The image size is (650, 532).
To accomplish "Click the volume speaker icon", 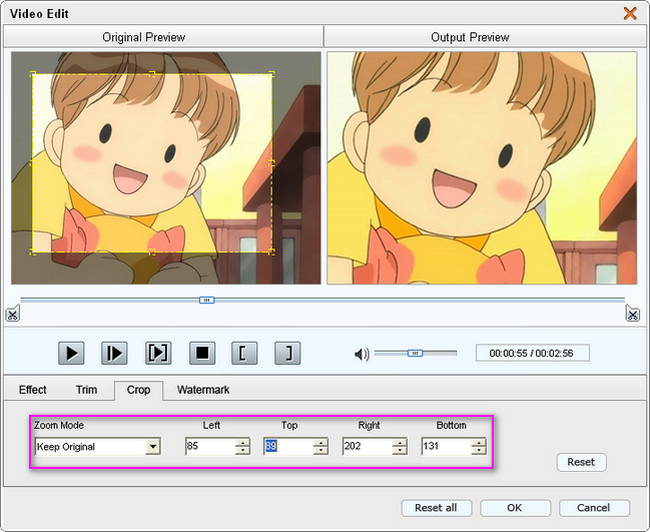I will [x=361, y=354].
